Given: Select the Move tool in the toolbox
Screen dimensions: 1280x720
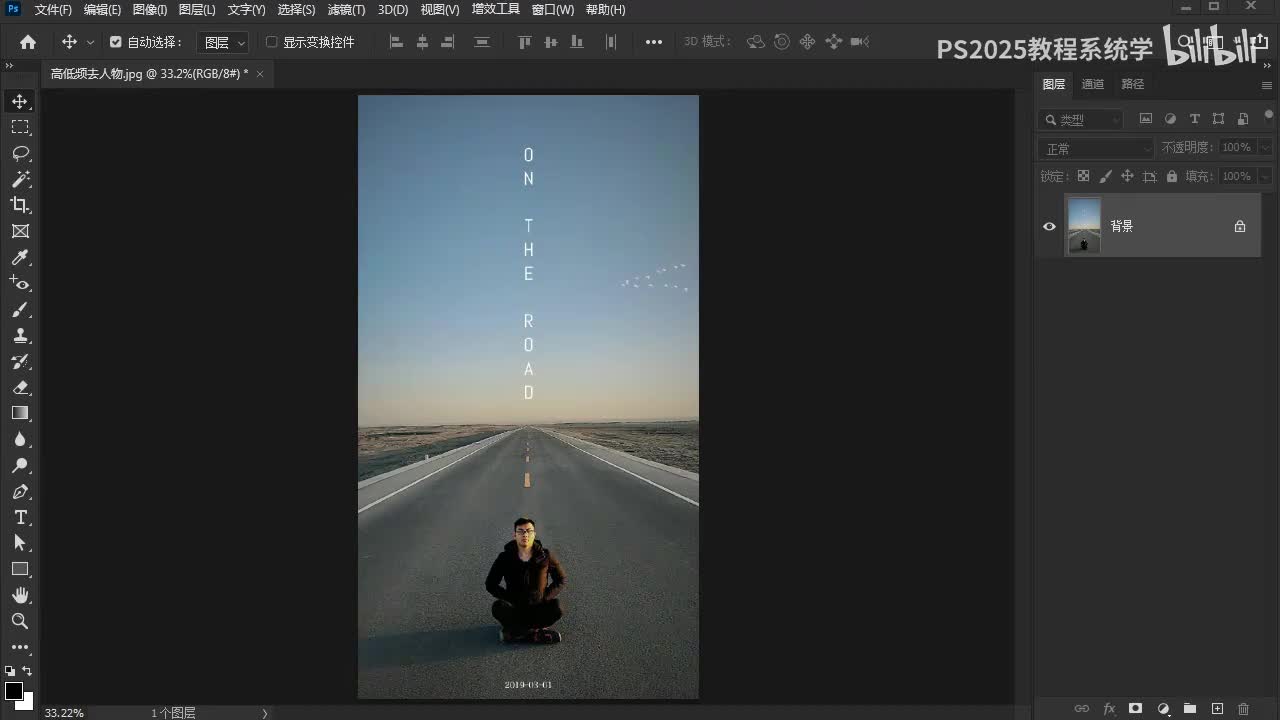Looking at the screenshot, I should pos(20,101).
